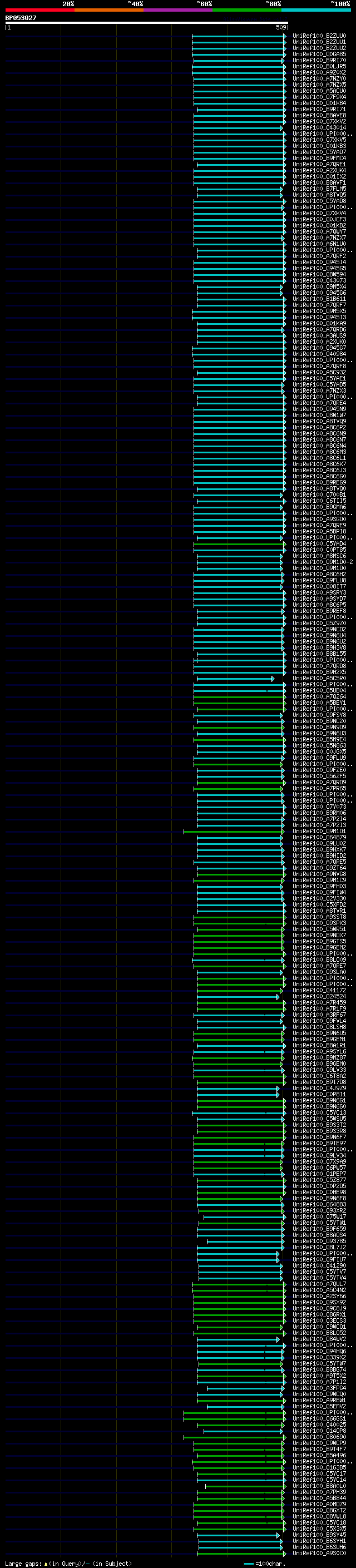Click the green ~80% identity legend segment
The image size is (356, 1568).
(247, 10)
